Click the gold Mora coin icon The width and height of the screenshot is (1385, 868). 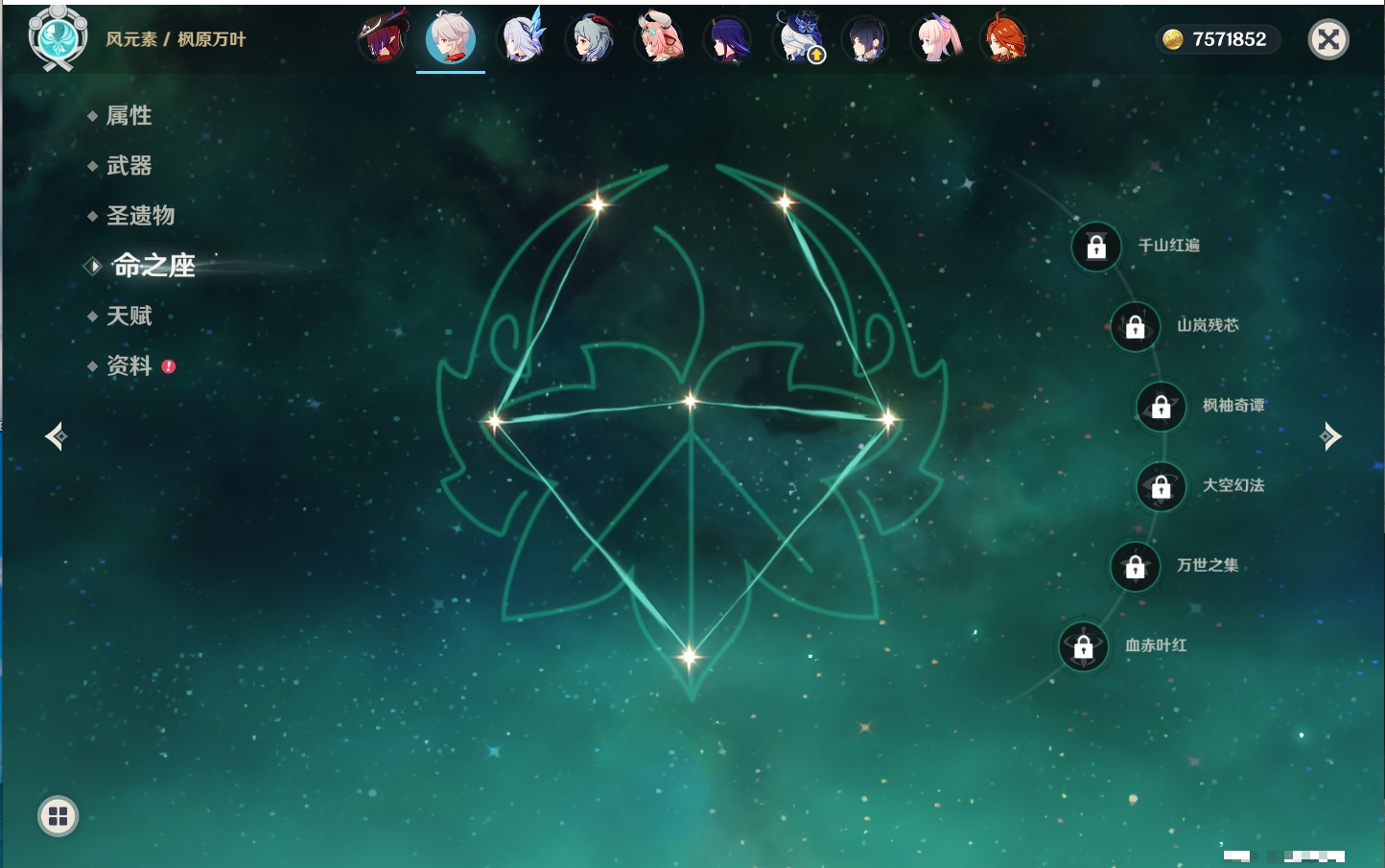tap(1172, 39)
